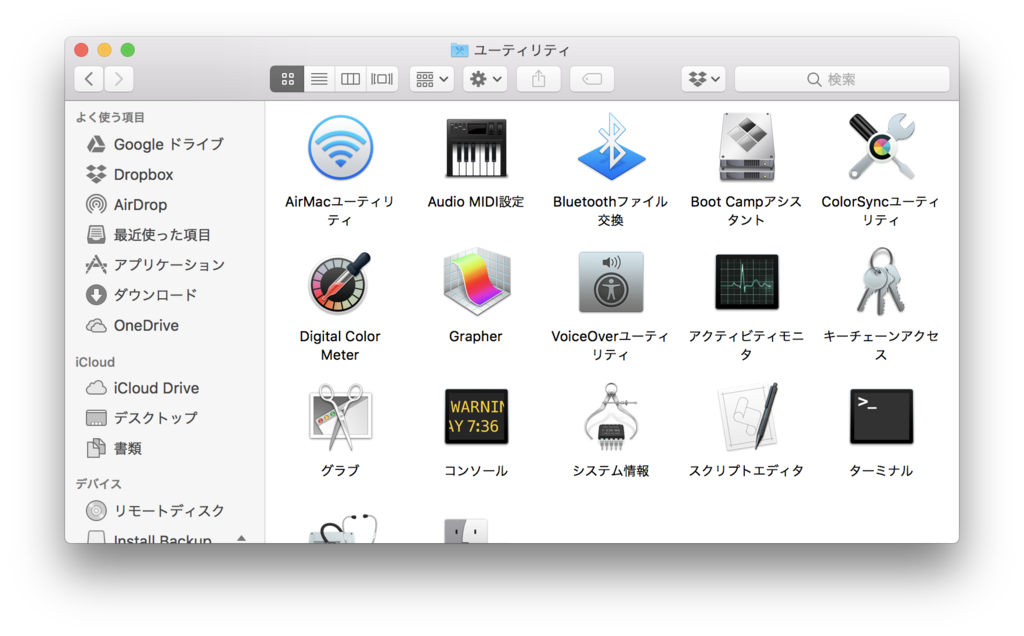Open Terminal (ターミナル)
The width and height of the screenshot is (1024, 636).
(880, 417)
